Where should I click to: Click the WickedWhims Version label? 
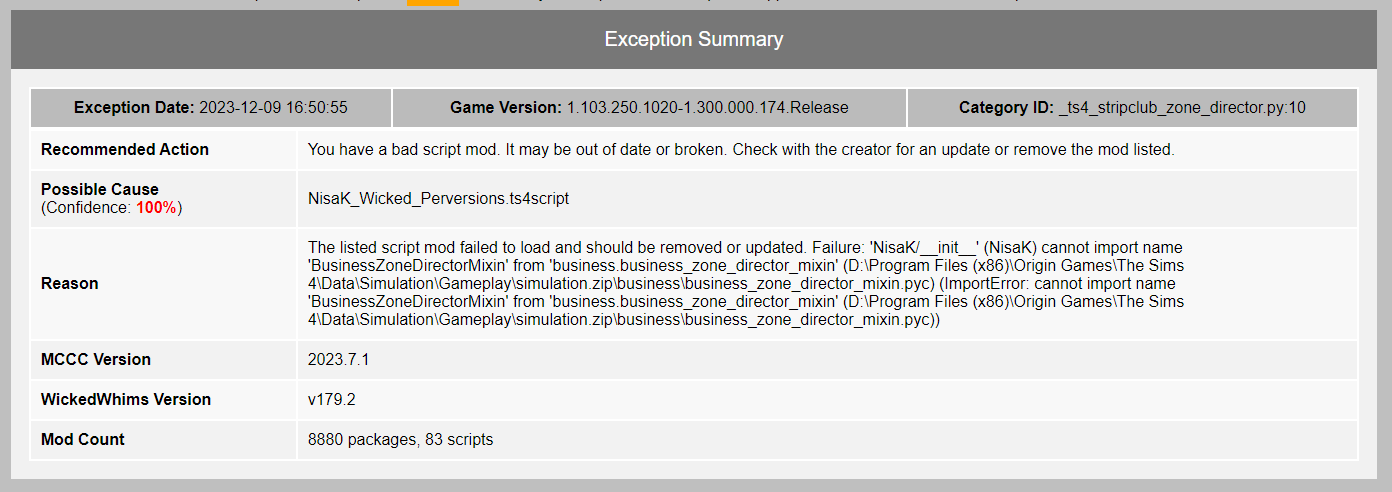click(126, 399)
